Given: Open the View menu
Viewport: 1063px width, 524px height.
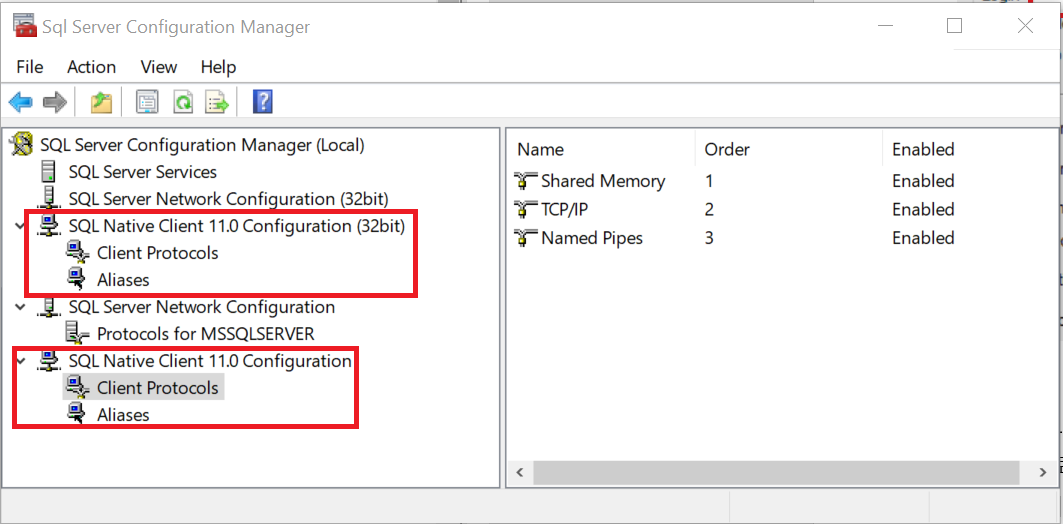Looking at the screenshot, I should [x=159, y=67].
